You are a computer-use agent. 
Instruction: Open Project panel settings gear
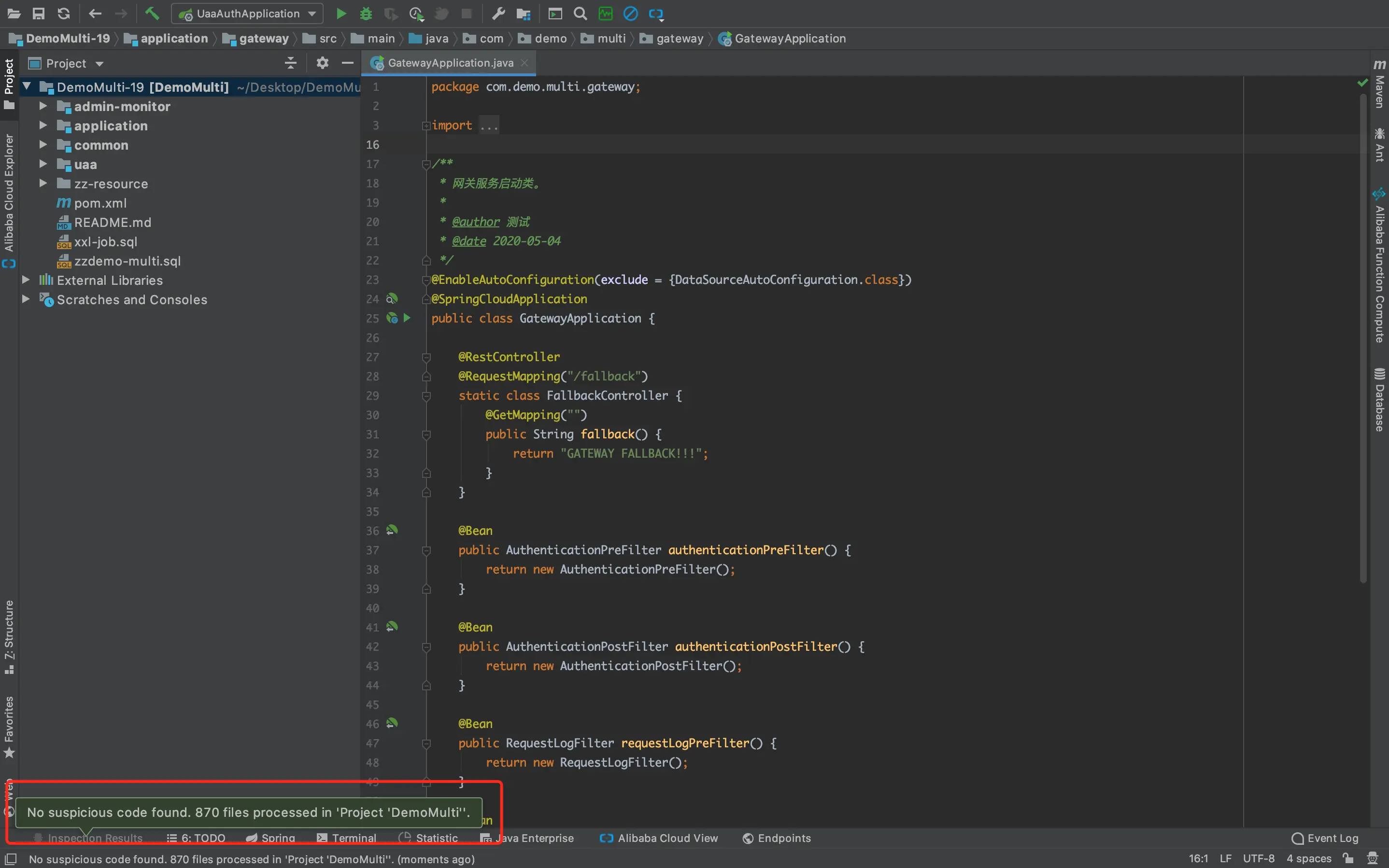pyautogui.click(x=322, y=63)
